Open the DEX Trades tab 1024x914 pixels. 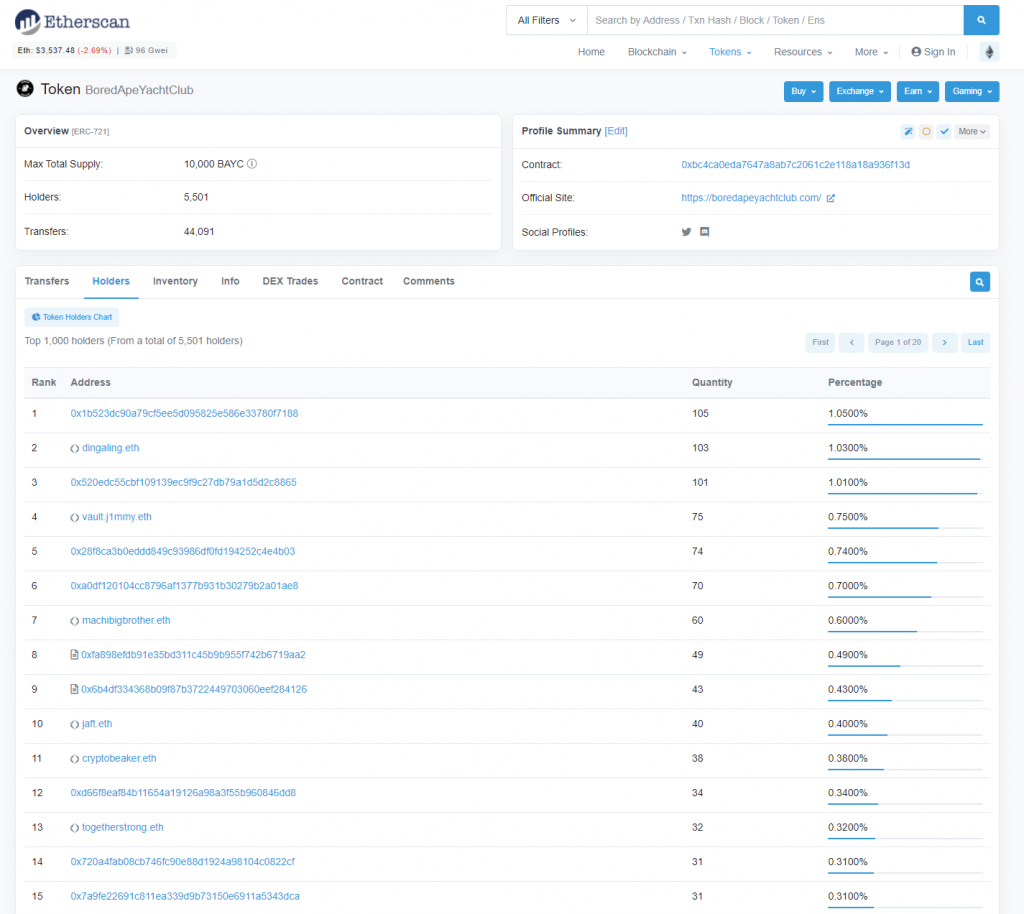click(x=290, y=282)
